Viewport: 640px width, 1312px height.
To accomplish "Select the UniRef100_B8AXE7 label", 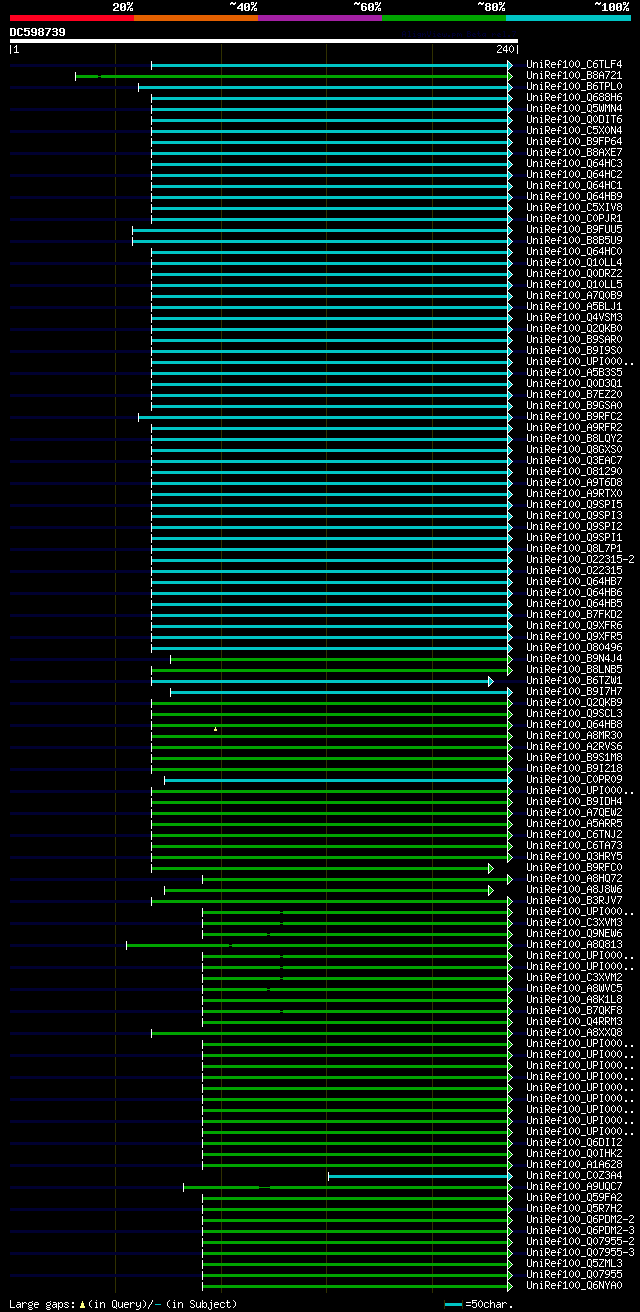I will pyautogui.click(x=574, y=153).
